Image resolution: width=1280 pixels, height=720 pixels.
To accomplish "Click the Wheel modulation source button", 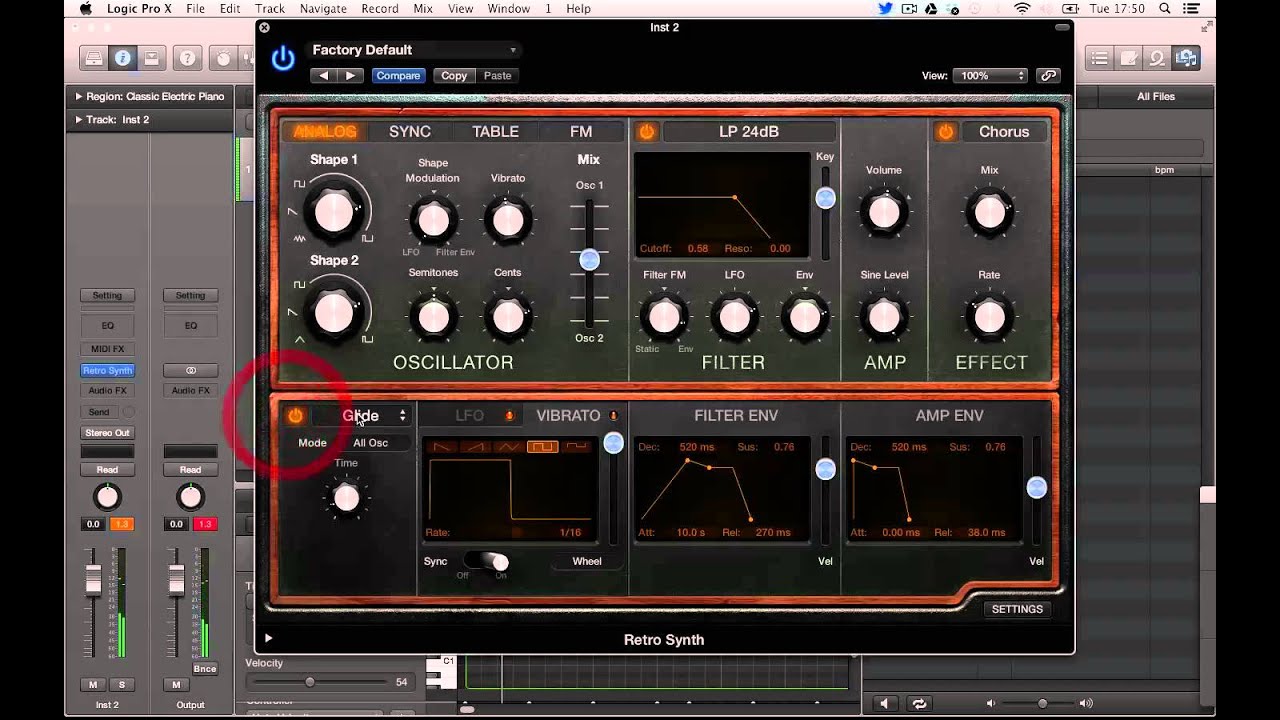I will click(587, 562).
